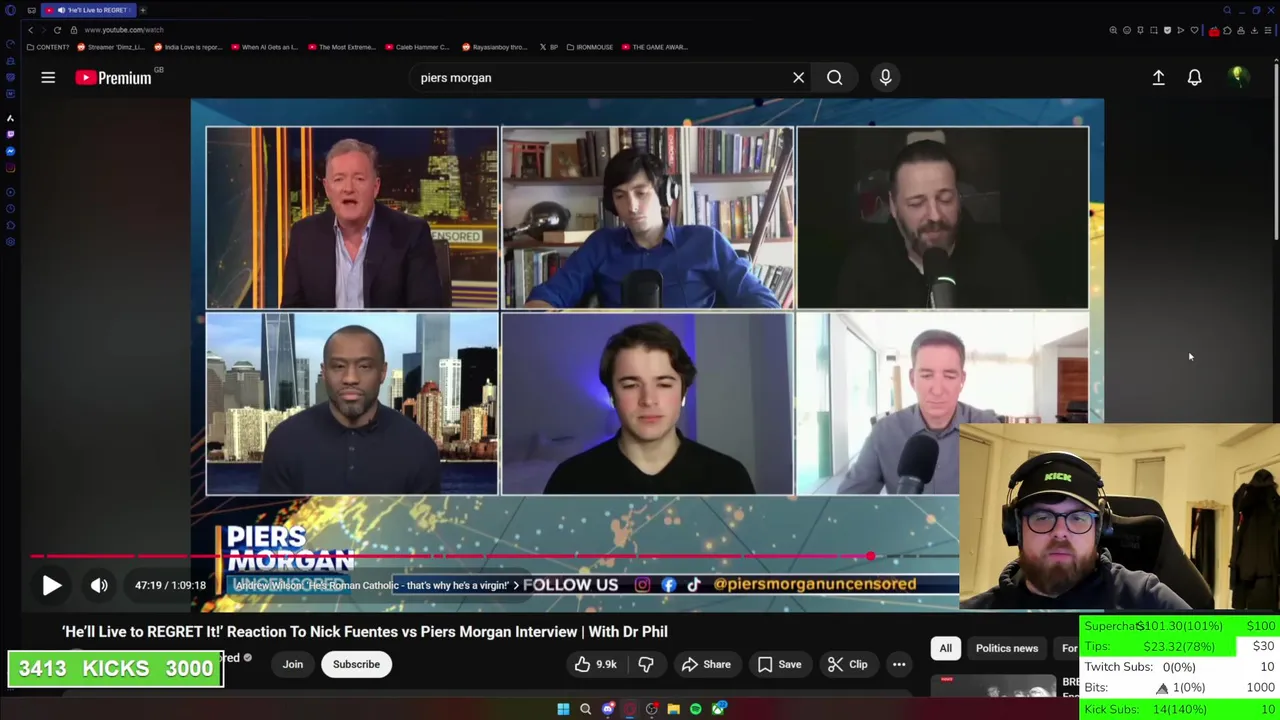Select the Politics news chip
The height and width of the screenshot is (720, 1280).
(1006, 648)
